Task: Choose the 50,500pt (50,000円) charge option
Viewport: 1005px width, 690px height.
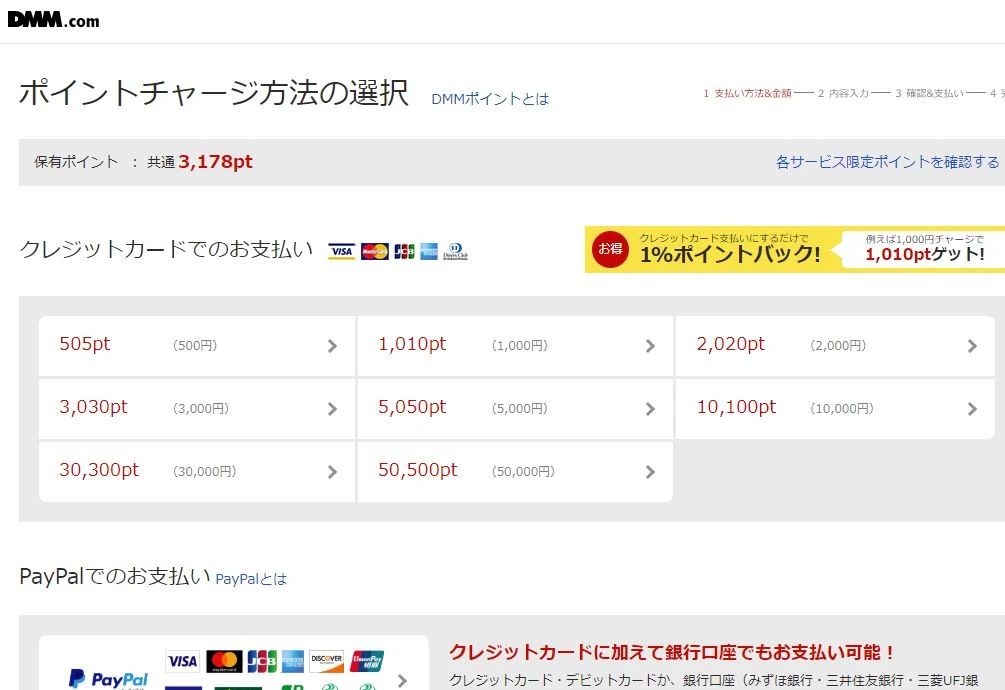Action: point(515,472)
